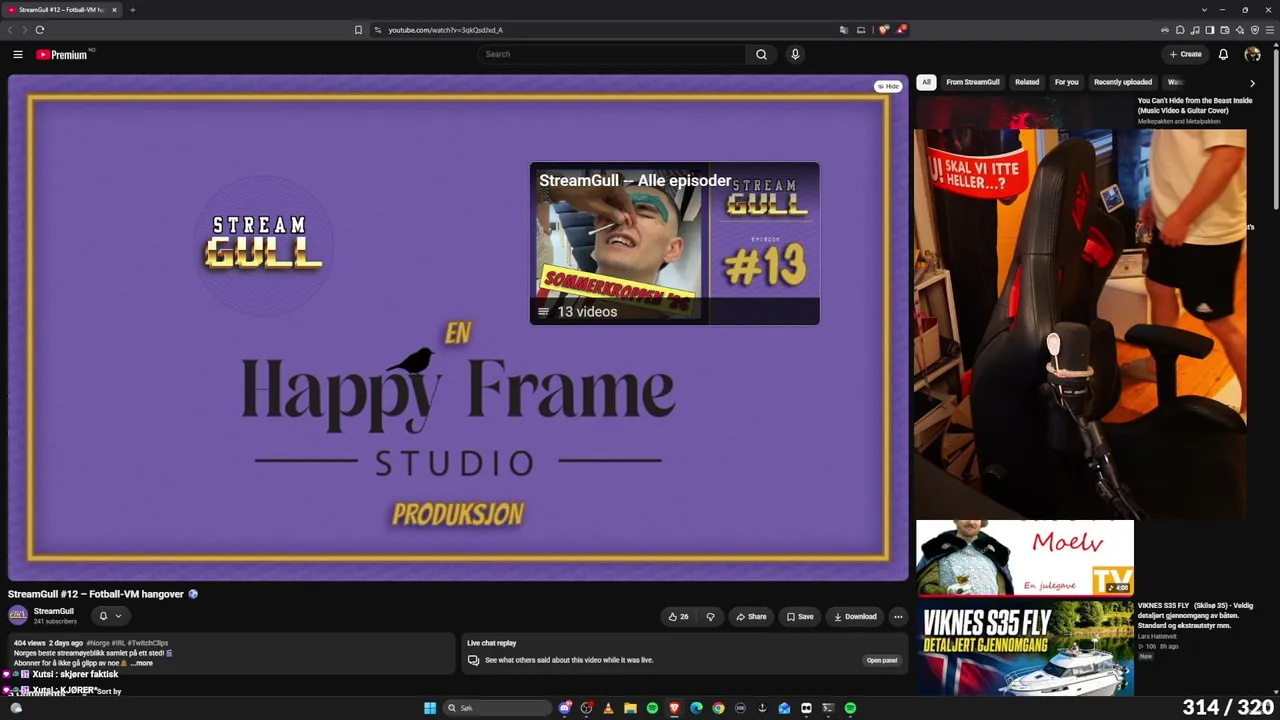Show more filter chips arrow
The image size is (1280, 720).
[1252, 83]
